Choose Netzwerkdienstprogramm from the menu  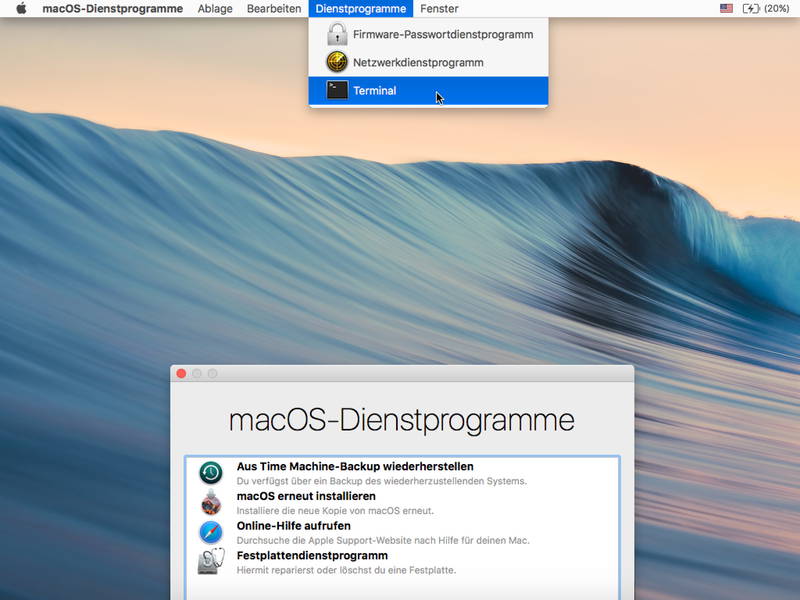point(429,63)
